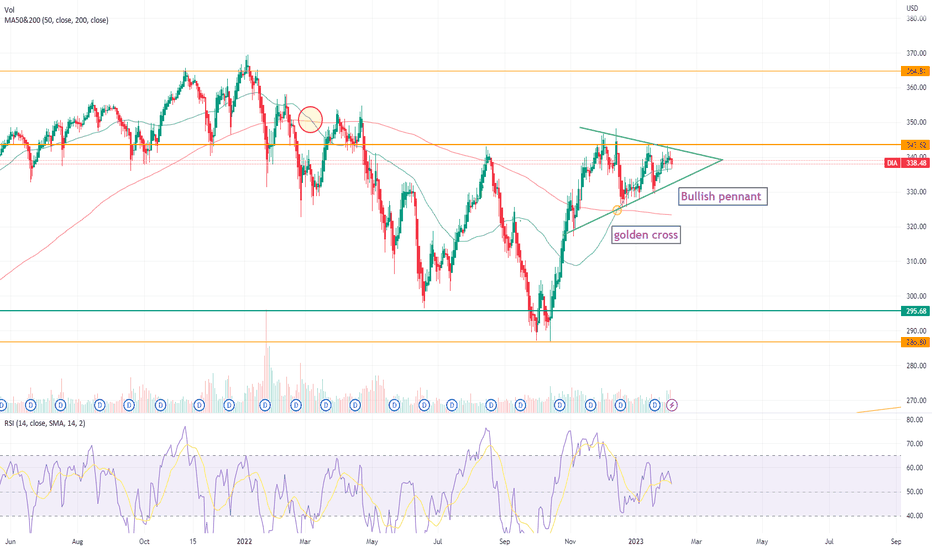Click the small orange circle at golden cross
This screenshot has height=550, width=932.
[x=617, y=210]
